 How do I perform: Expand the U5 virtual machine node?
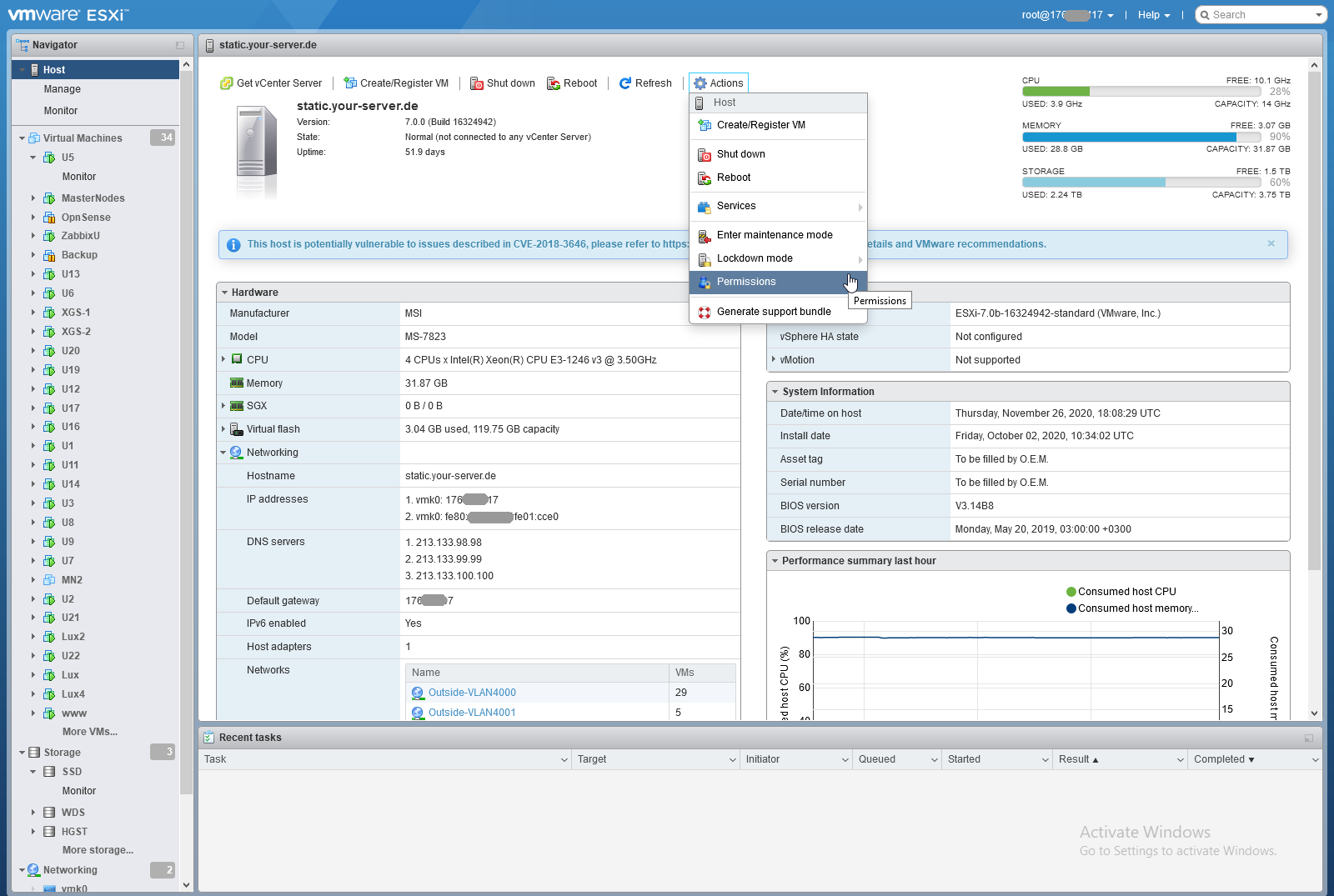pyautogui.click(x=33, y=158)
